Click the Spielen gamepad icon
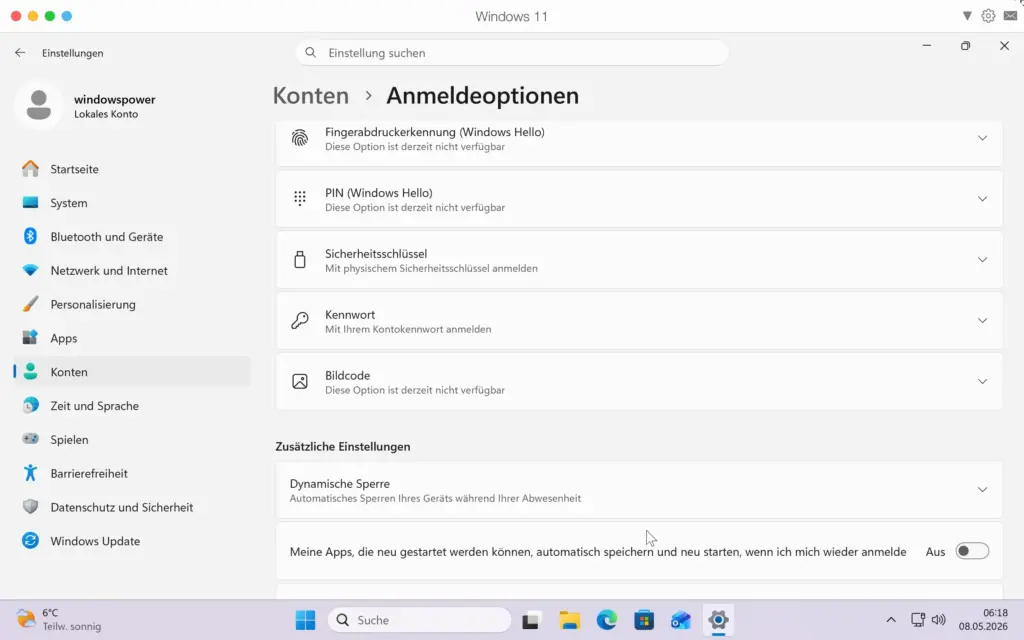Screen dimensions: 1024x640 click(30, 439)
